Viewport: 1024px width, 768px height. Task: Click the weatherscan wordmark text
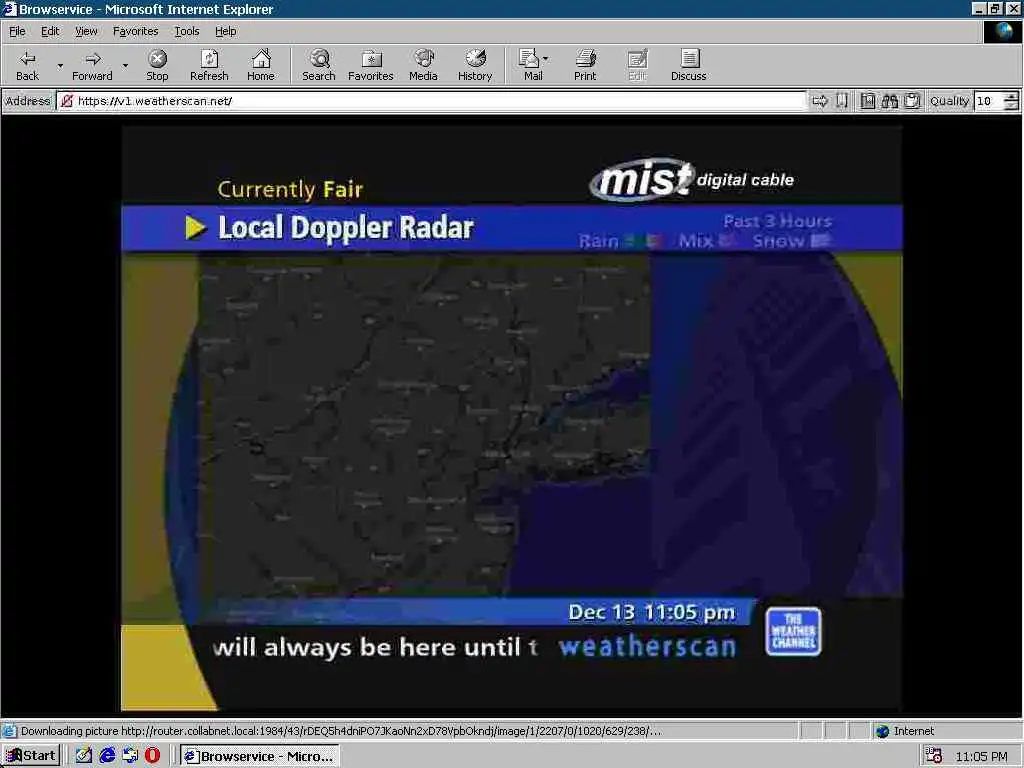click(x=648, y=647)
